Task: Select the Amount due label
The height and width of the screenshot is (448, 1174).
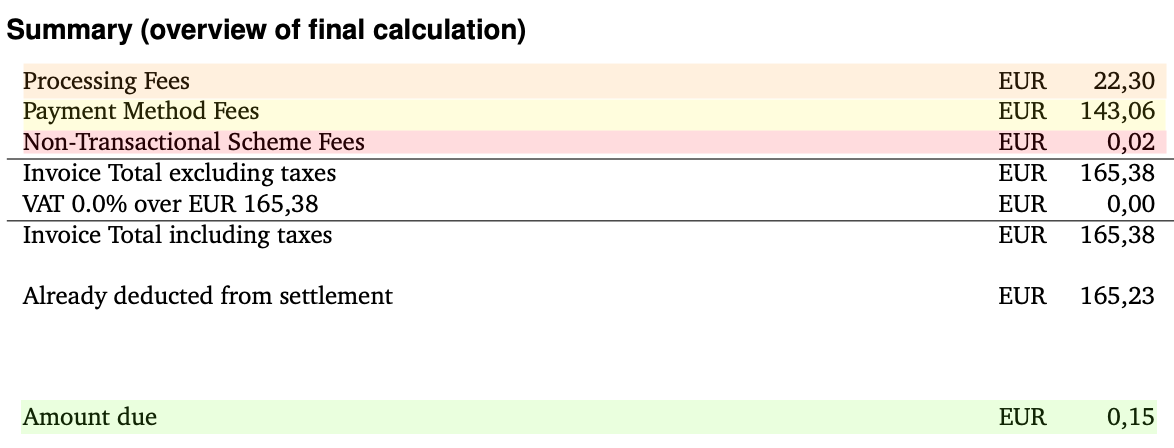Action: 90,417
